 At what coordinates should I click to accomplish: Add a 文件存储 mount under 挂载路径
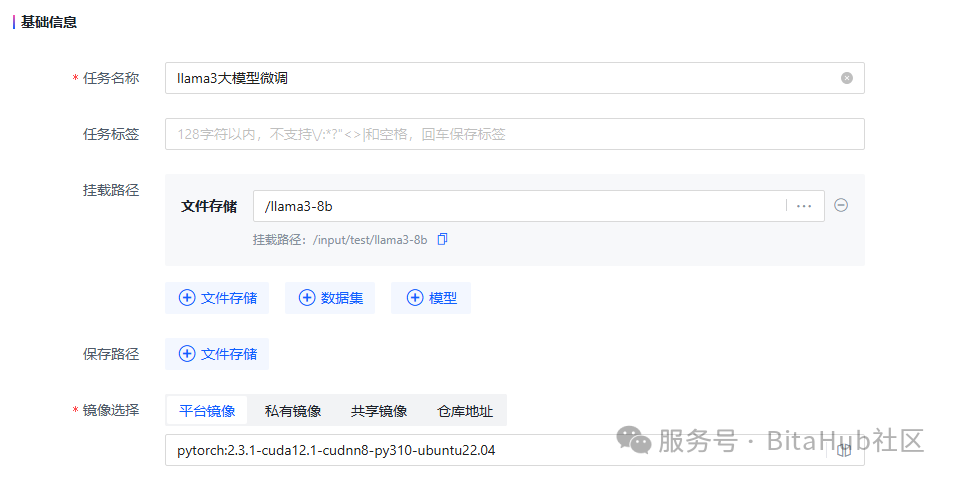point(217,298)
